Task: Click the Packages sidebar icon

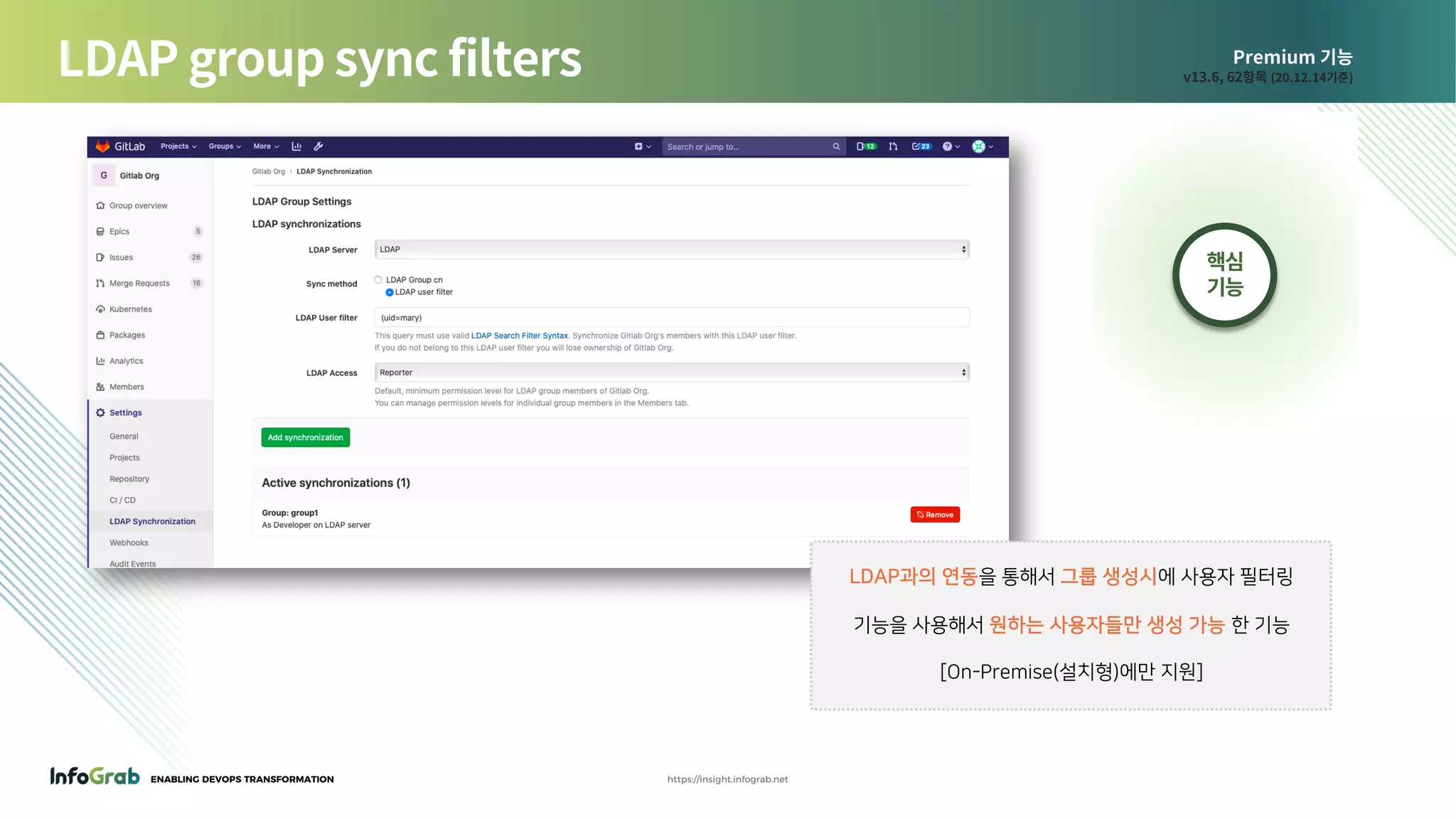Action: coord(100,335)
